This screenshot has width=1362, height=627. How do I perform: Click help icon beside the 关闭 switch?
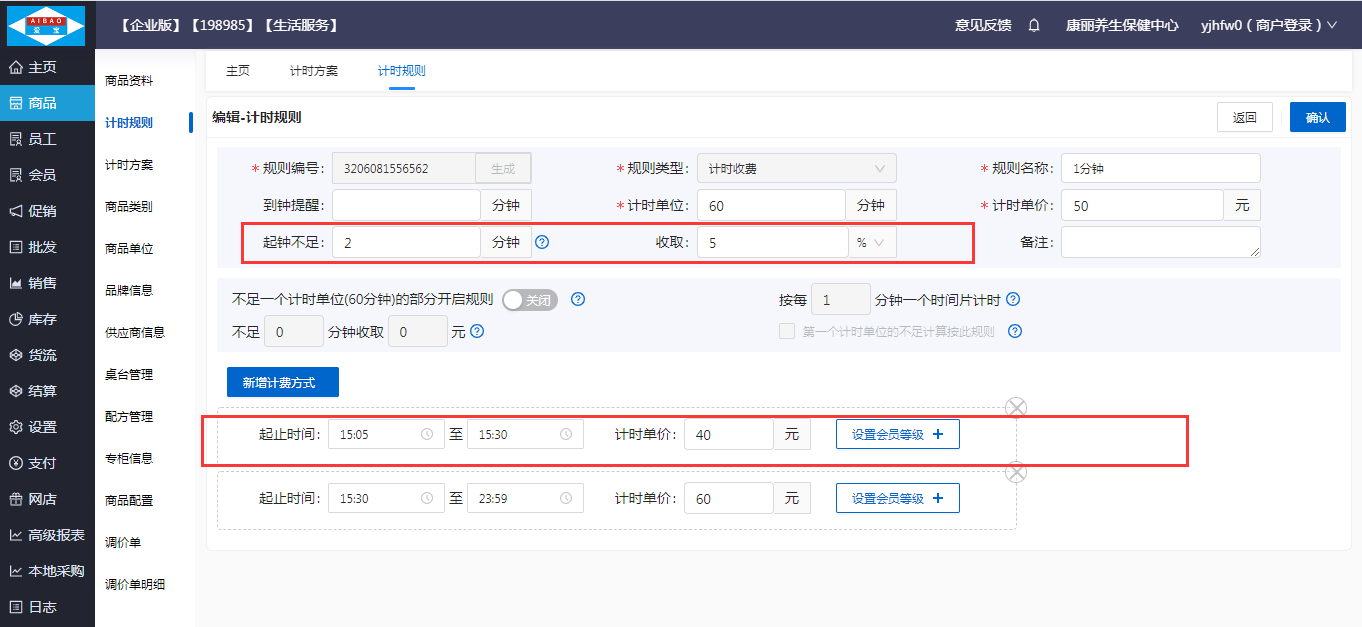point(577,299)
